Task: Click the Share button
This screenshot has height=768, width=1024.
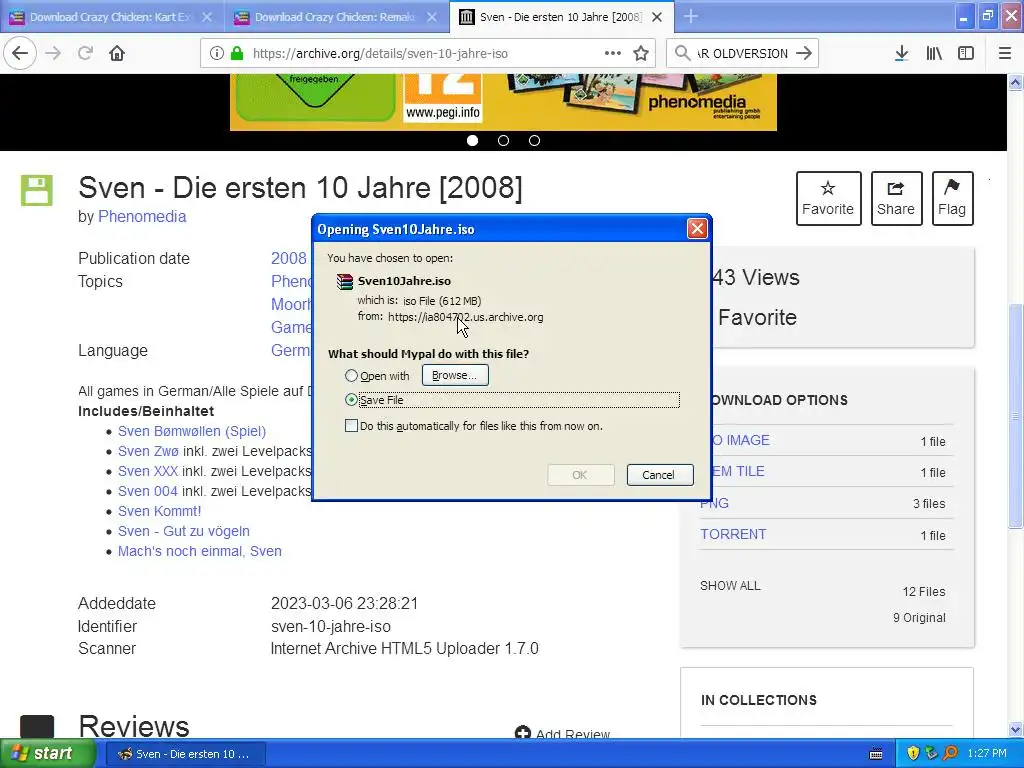Action: click(896, 199)
